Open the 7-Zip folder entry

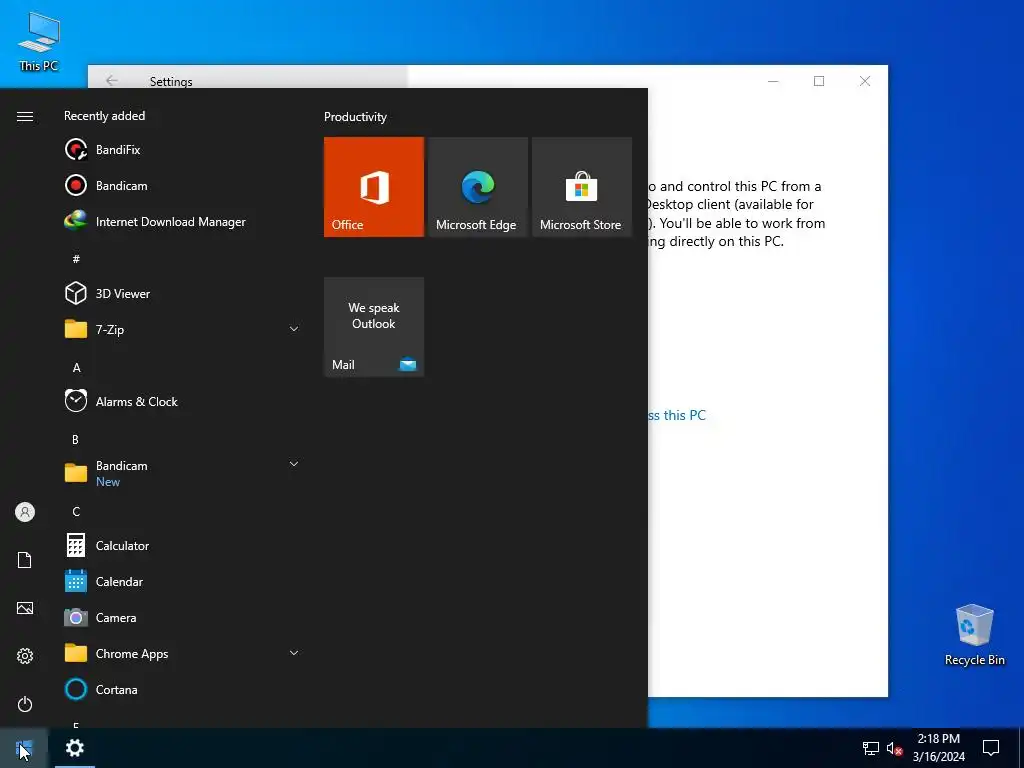click(183, 330)
